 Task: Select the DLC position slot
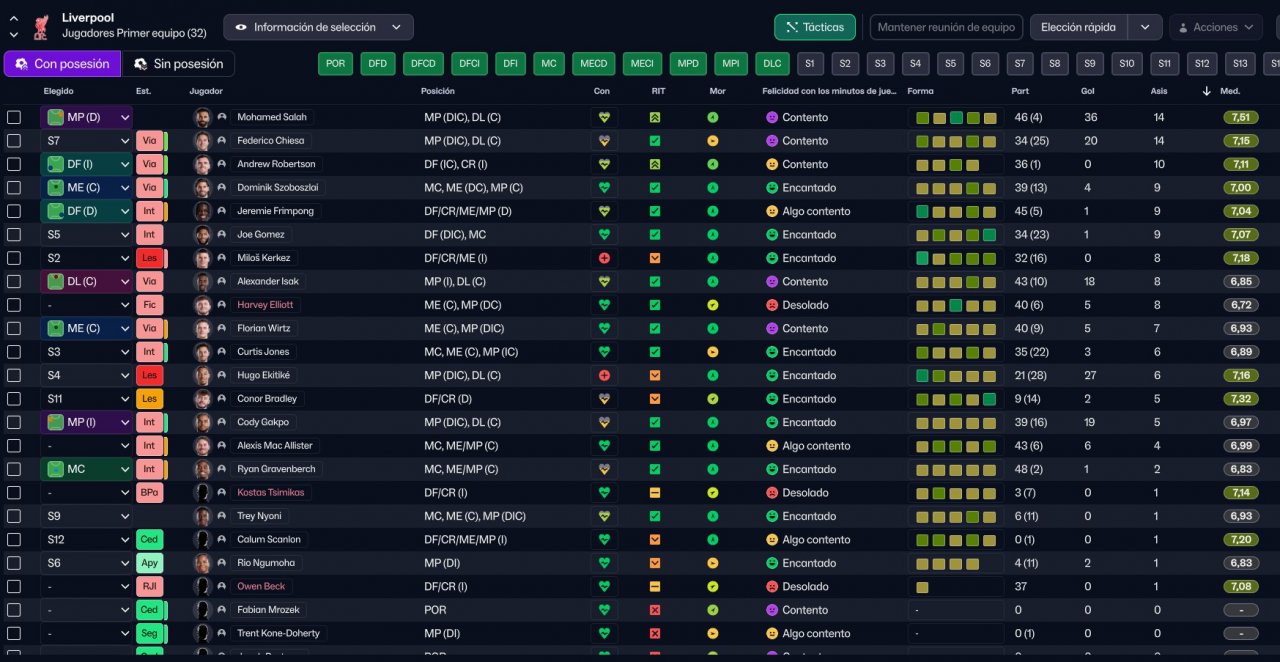pyautogui.click(x=772, y=64)
